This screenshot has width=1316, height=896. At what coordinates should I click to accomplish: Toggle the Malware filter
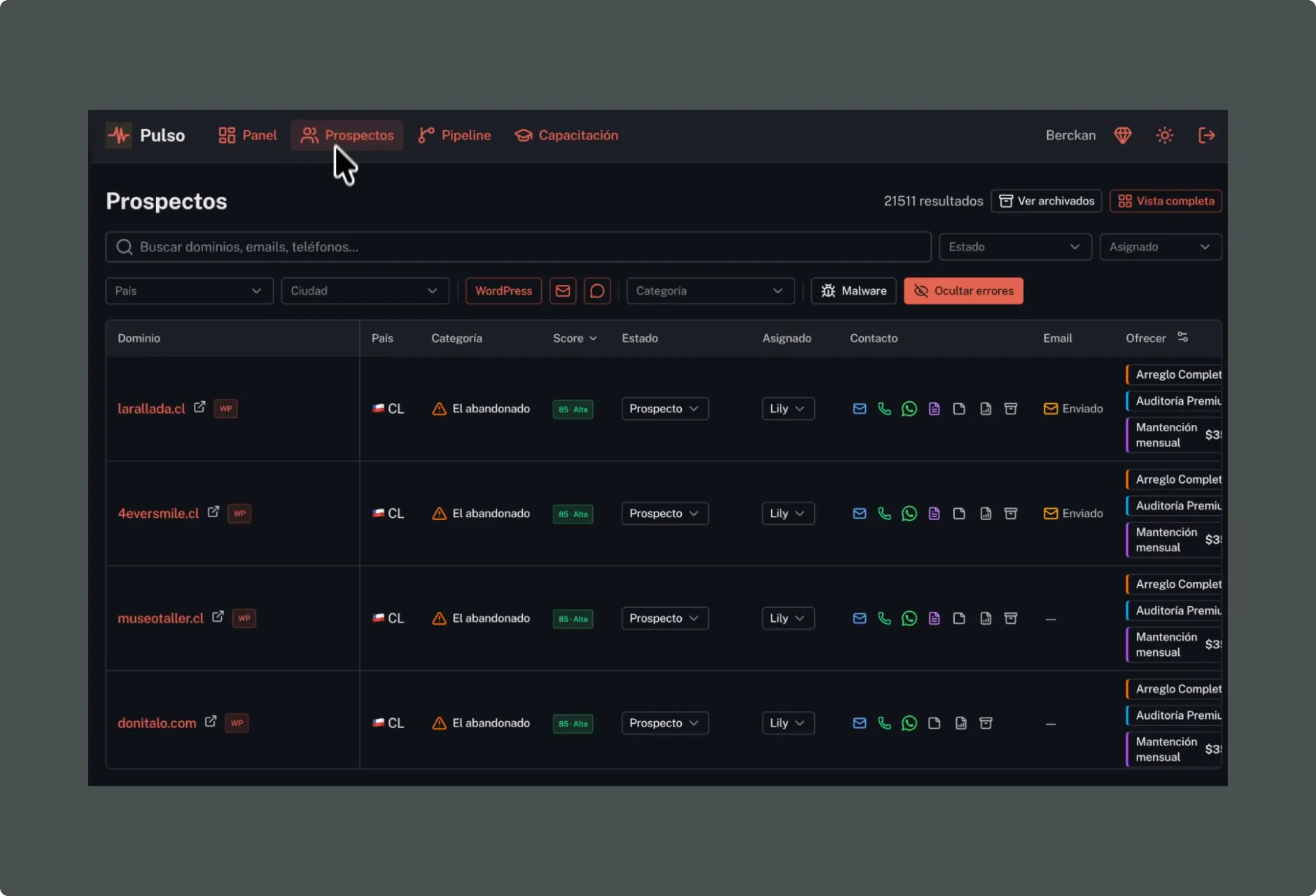pos(853,291)
